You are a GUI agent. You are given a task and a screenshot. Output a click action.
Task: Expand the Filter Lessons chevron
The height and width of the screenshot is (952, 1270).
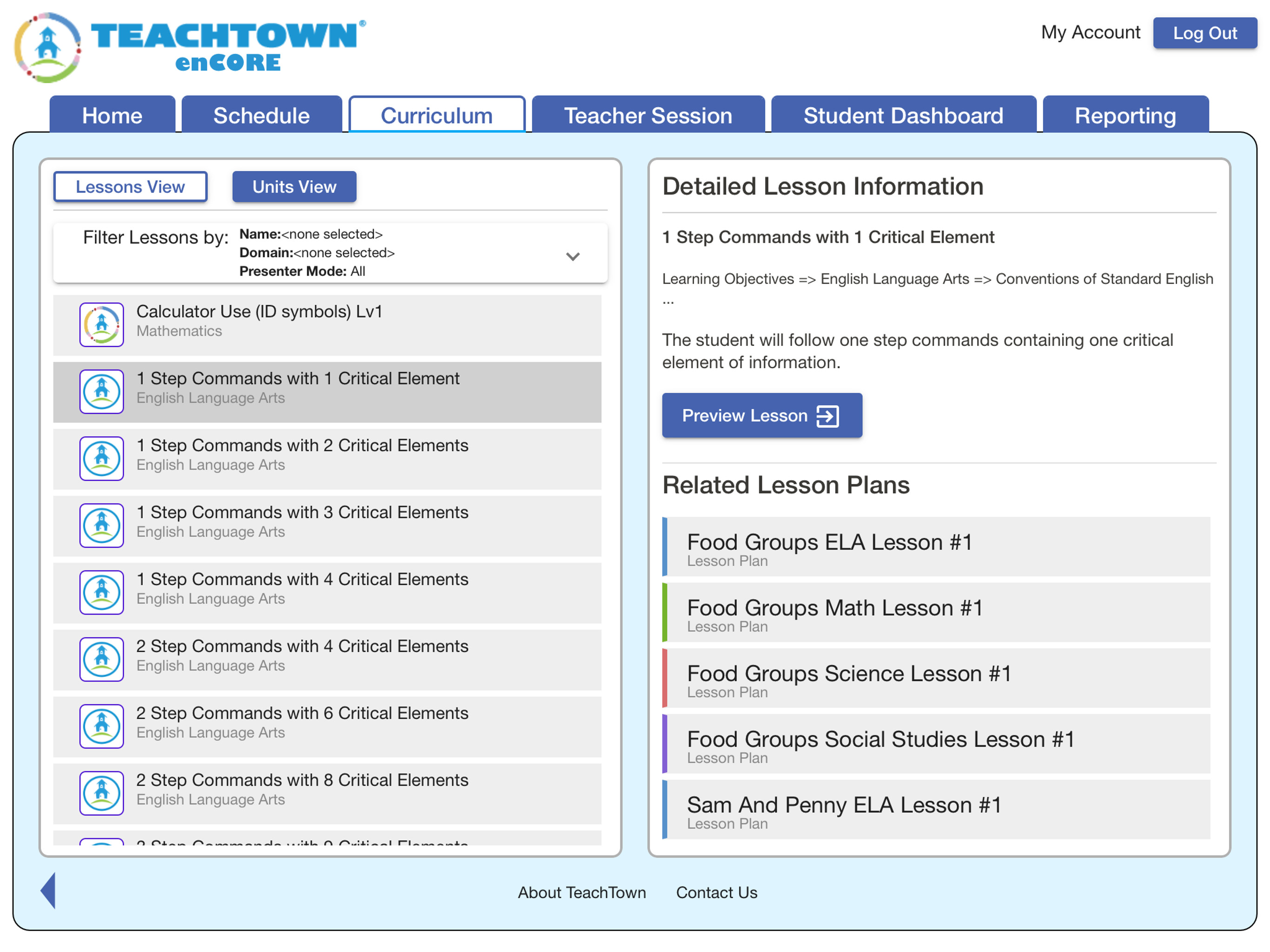(x=572, y=256)
